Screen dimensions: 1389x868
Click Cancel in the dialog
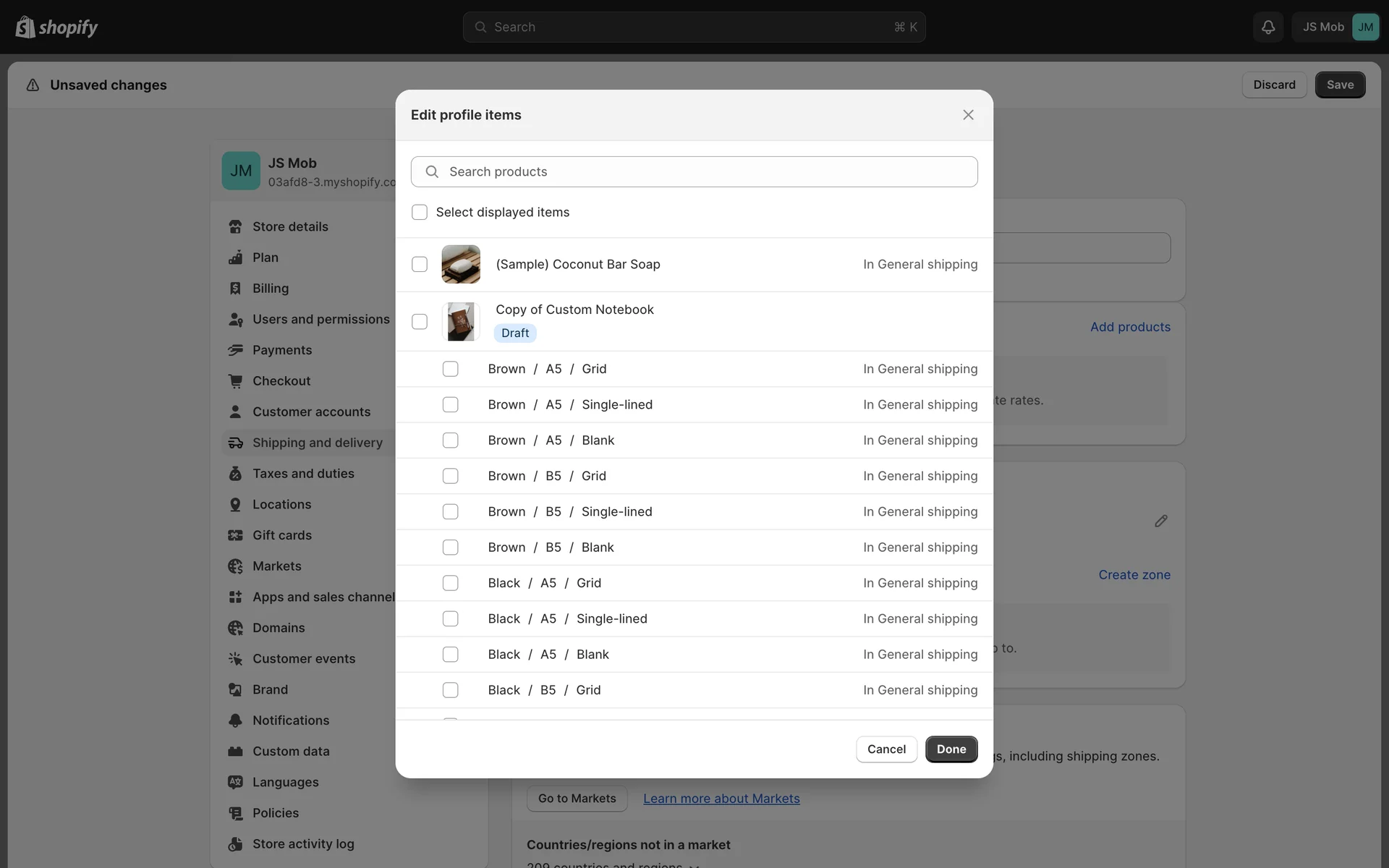click(886, 749)
